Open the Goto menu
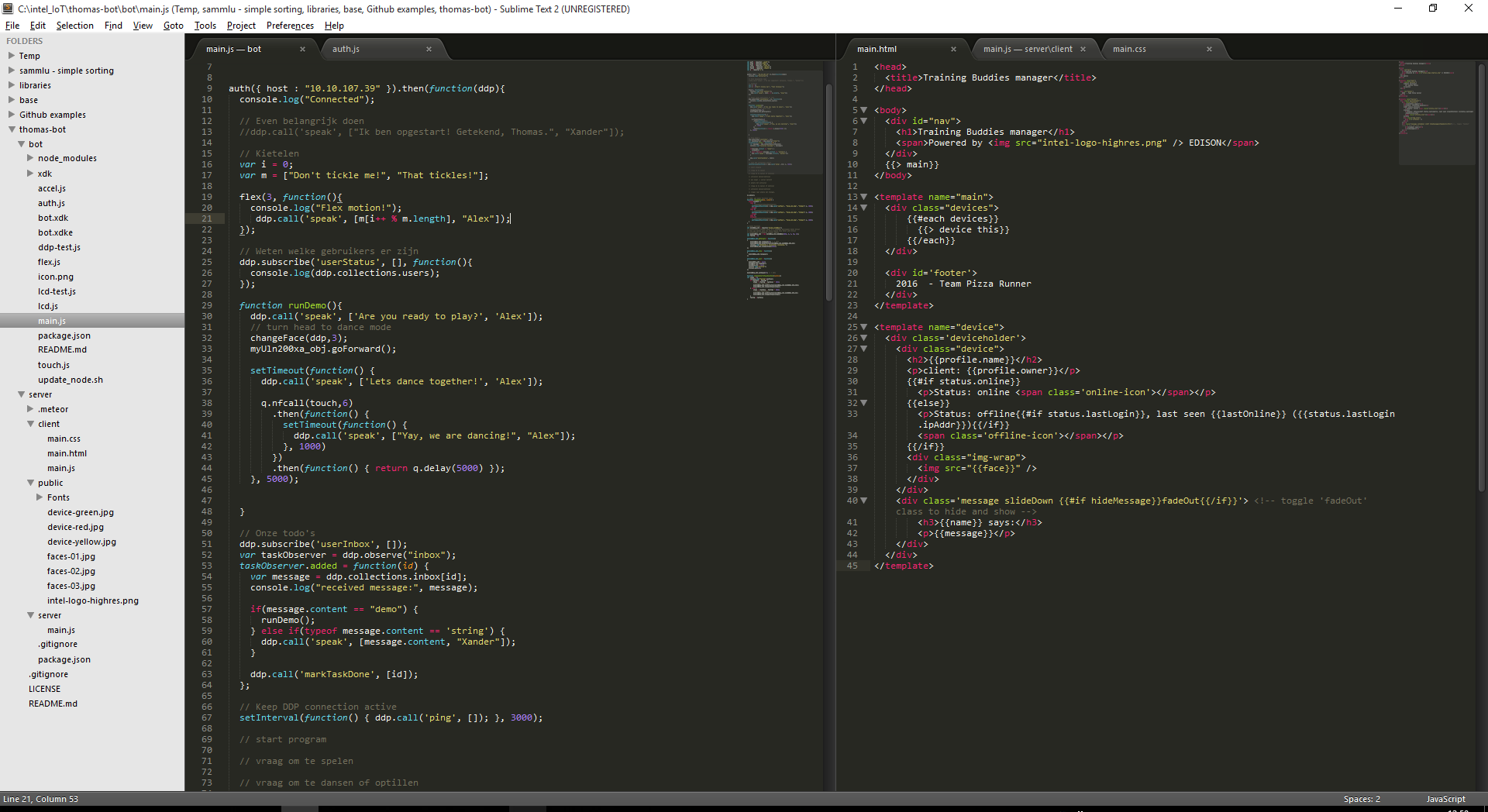1488x812 pixels. (x=174, y=26)
